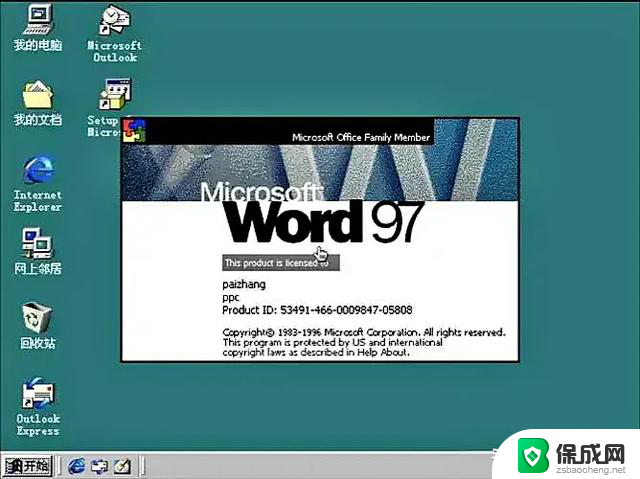Click the organization name 'ppc'
This screenshot has height=479, width=640.
point(231,297)
